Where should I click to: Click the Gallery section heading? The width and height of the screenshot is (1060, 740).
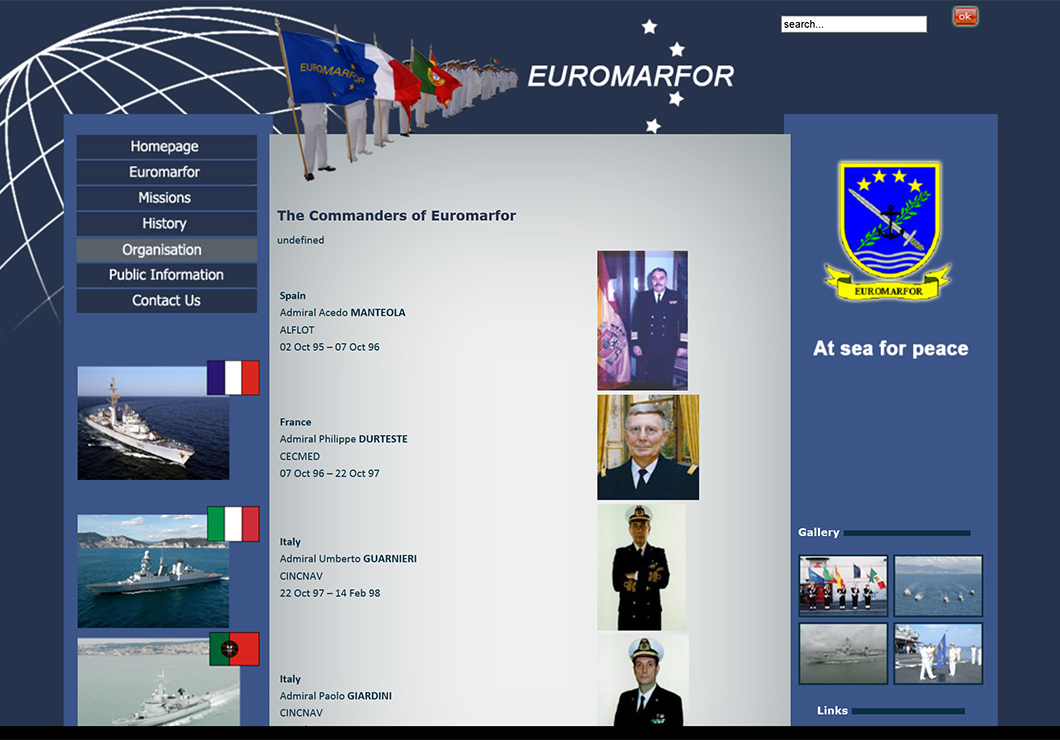click(819, 533)
